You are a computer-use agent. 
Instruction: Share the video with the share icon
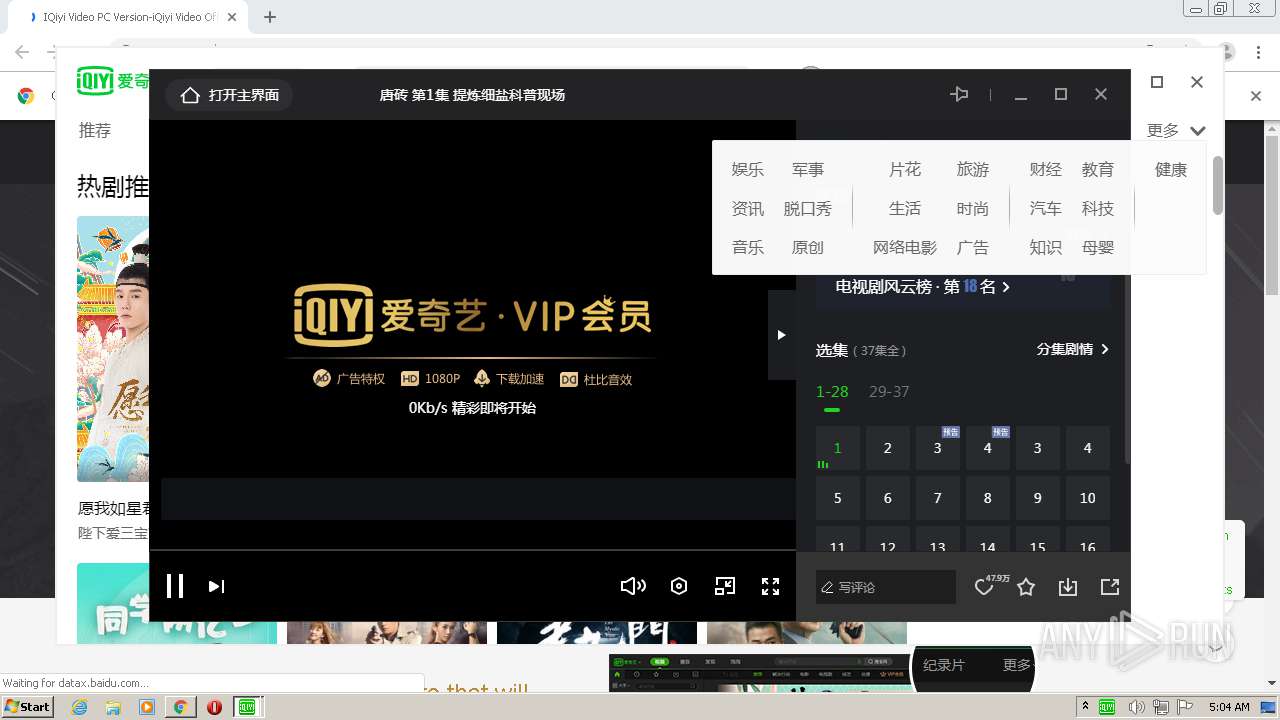1110,587
